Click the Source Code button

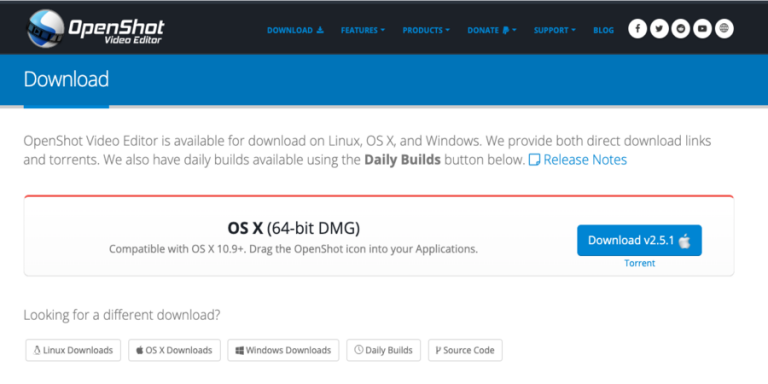[x=465, y=350]
